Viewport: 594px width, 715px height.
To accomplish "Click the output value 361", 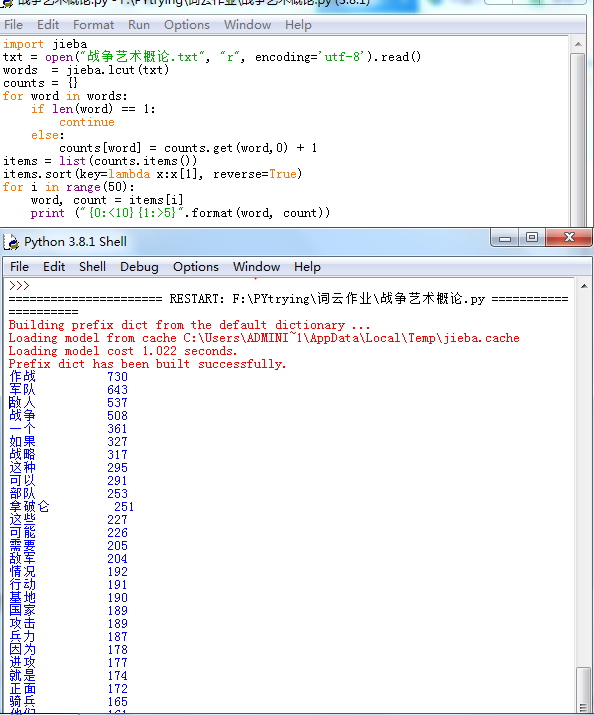I will (117, 429).
